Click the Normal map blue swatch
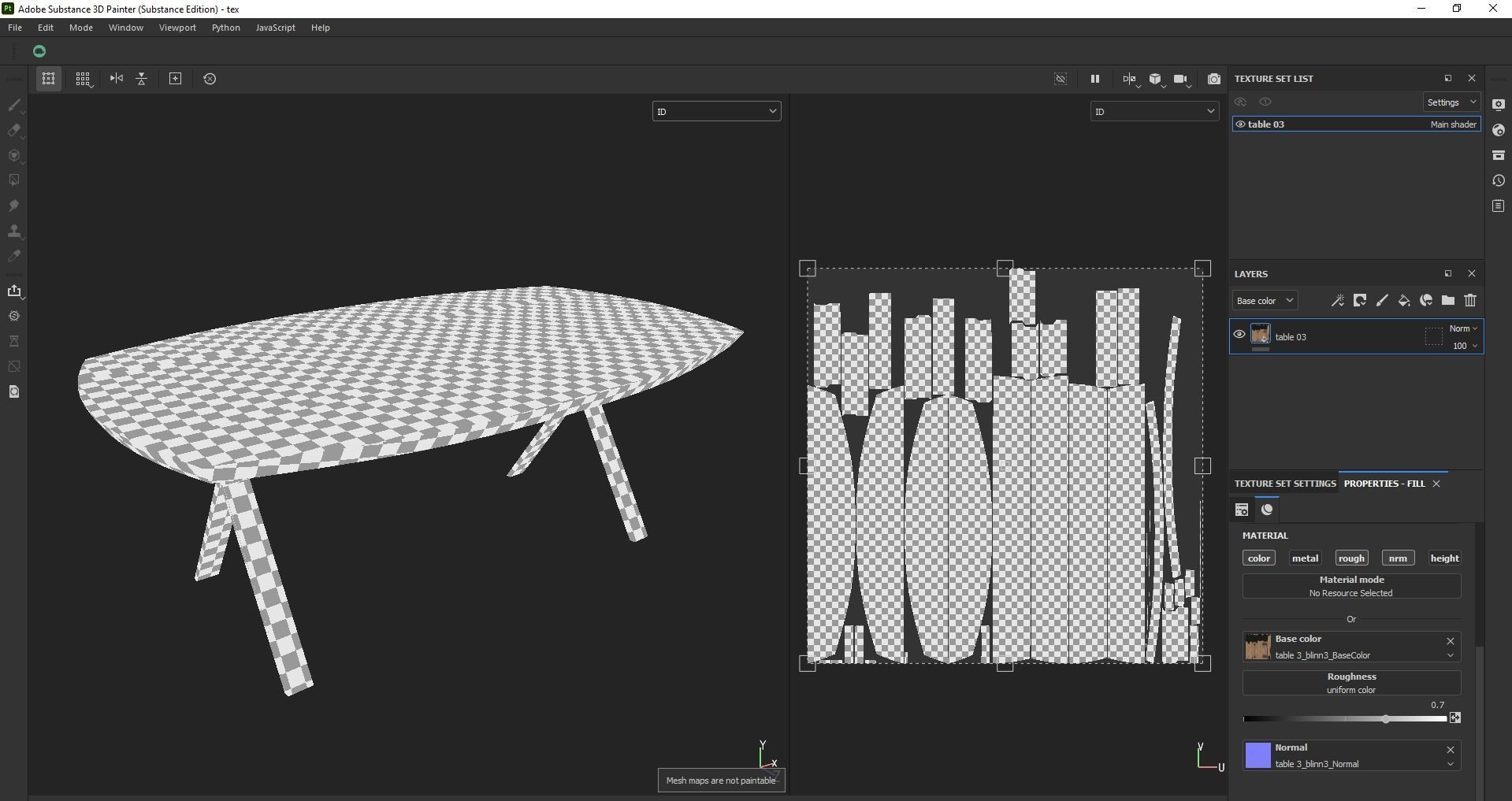 [x=1258, y=755]
